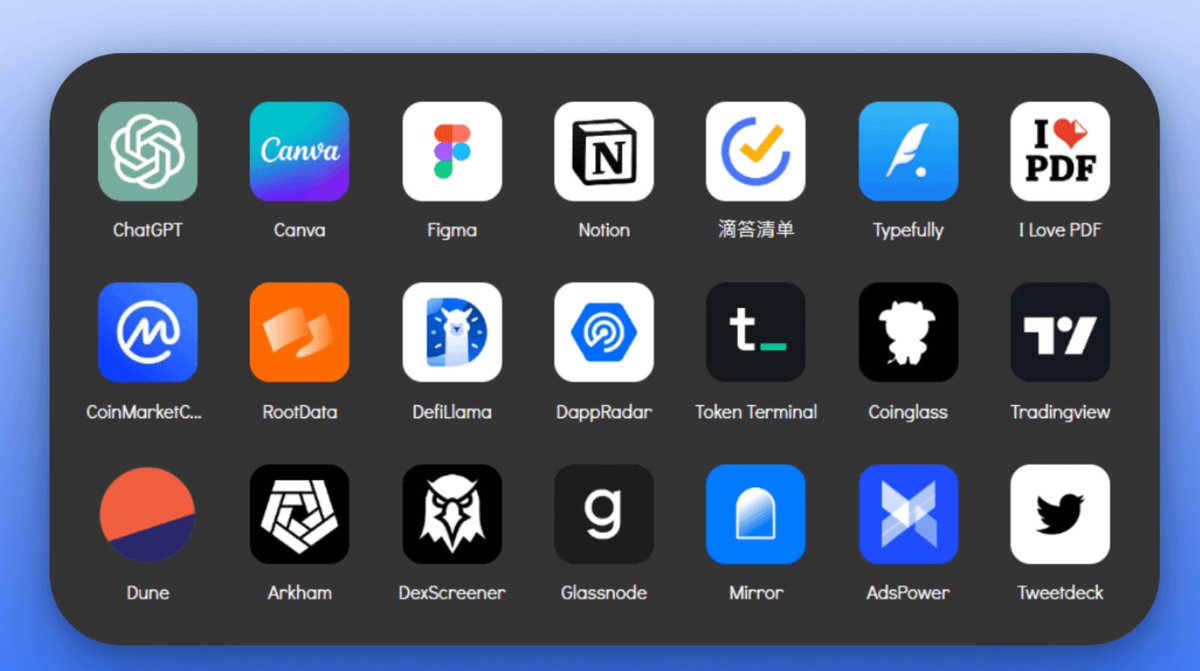
Task: Launch the Dune circle icon
Action: tap(148, 514)
